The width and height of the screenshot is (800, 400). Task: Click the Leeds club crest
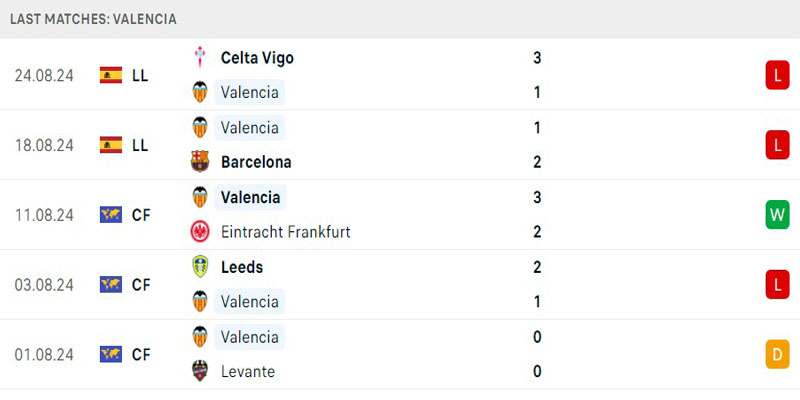tap(199, 266)
